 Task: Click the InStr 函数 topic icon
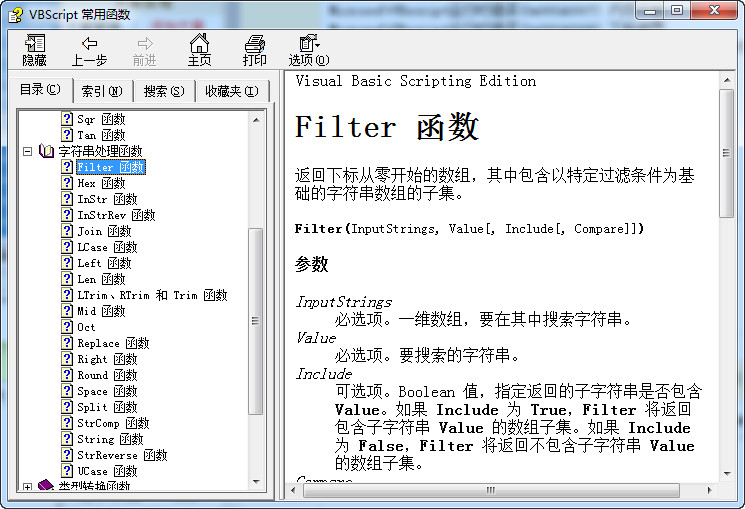click(x=67, y=199)
